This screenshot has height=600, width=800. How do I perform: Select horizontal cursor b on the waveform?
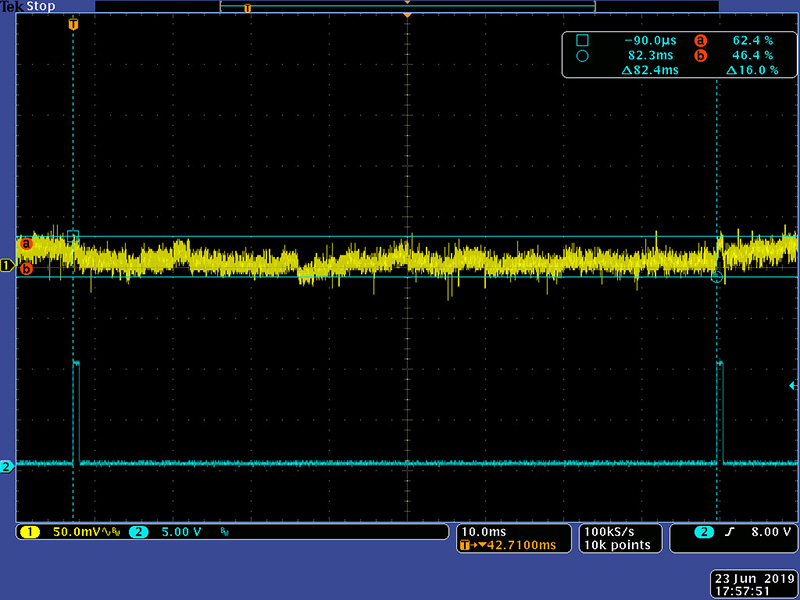(x=27, y=269)
